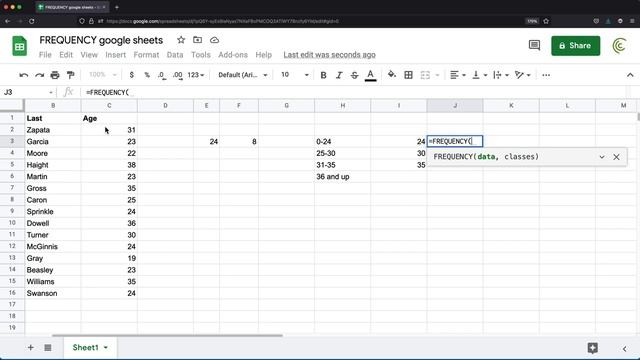
Task: Toggle italic formatting
Action: point(339,75)
